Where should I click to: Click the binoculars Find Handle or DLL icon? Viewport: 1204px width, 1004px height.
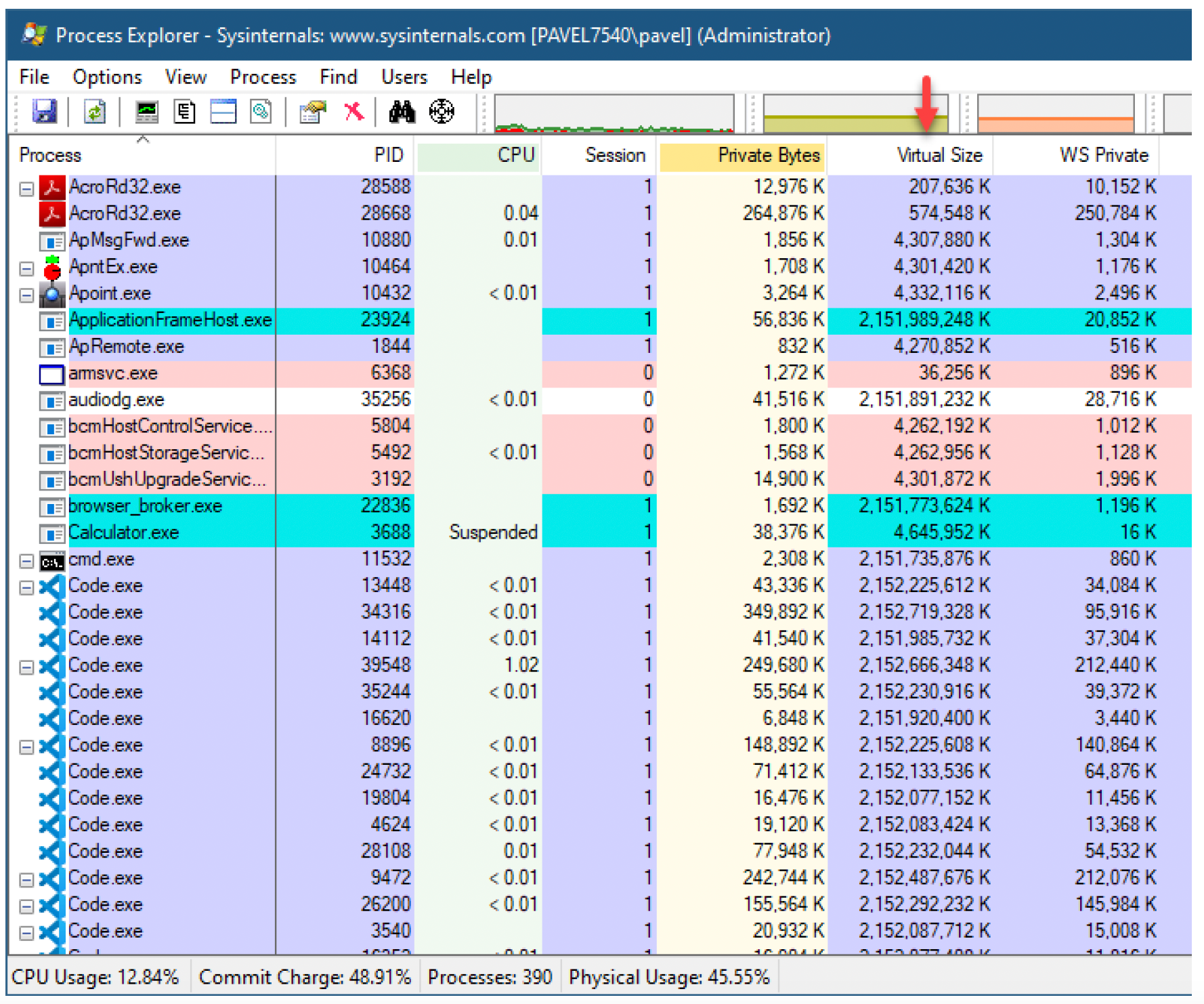(x=402, y=112)
